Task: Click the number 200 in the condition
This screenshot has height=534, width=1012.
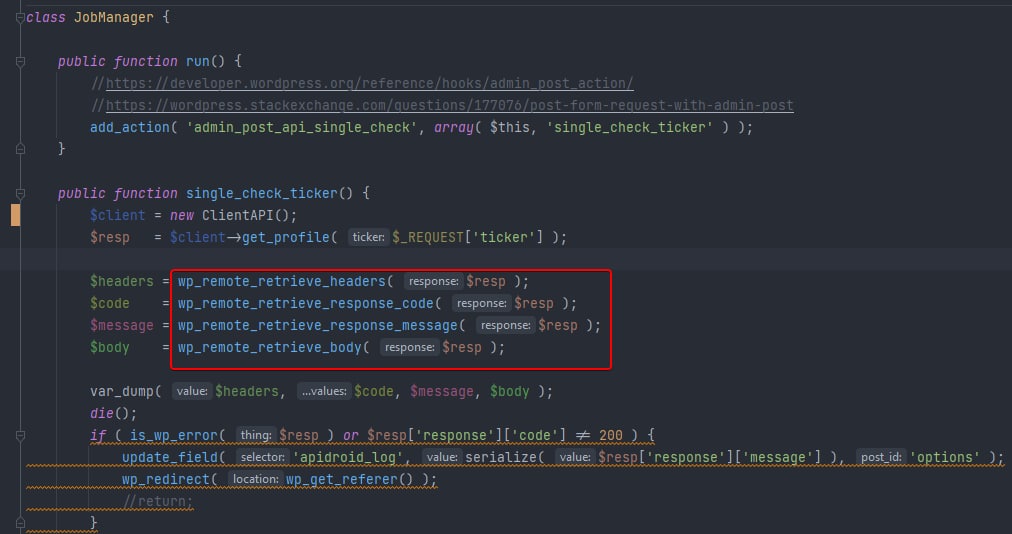Action: pos(611,435)
